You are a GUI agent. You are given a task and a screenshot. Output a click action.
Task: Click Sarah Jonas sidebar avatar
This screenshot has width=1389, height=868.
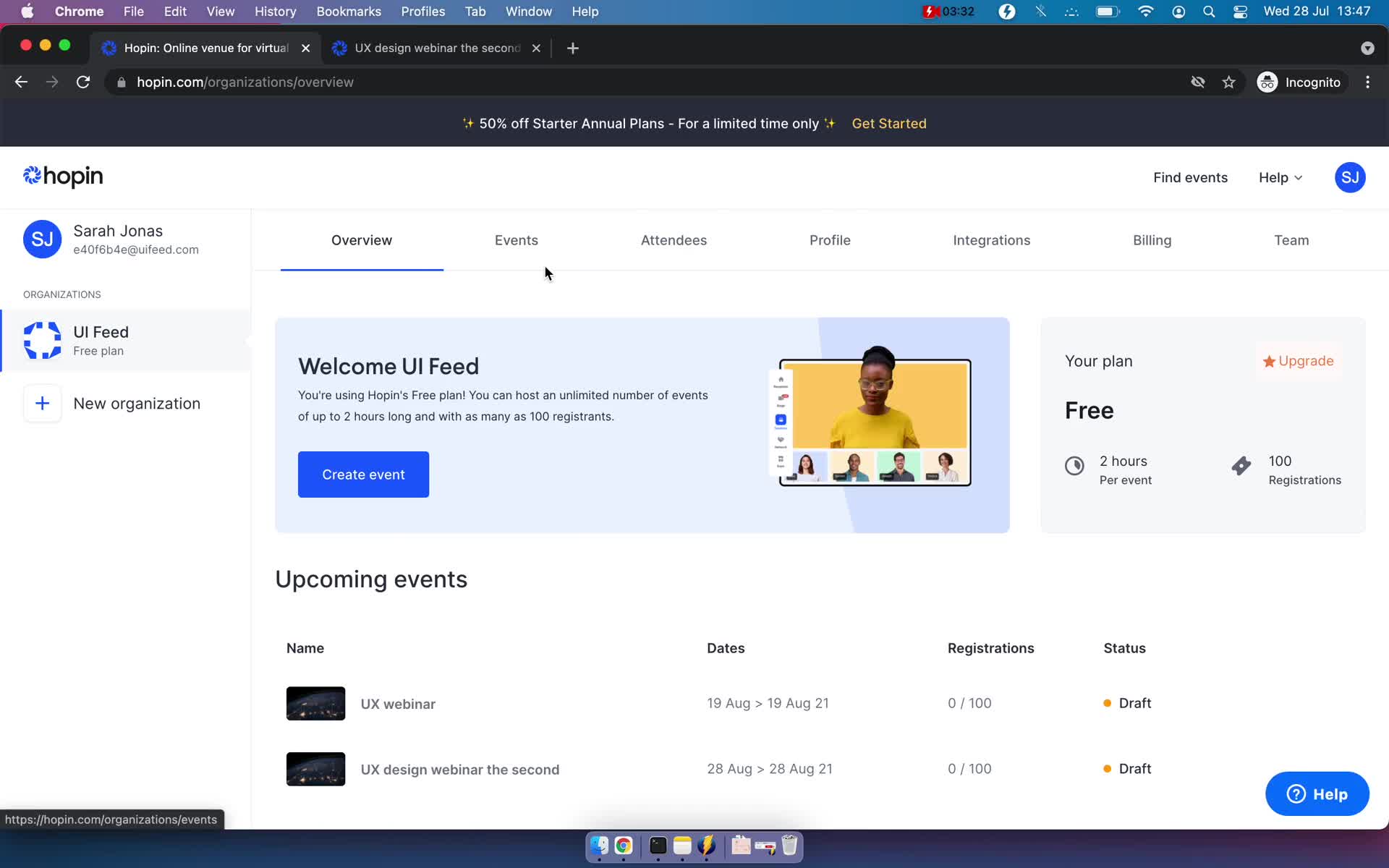click(x=42, y=239)
